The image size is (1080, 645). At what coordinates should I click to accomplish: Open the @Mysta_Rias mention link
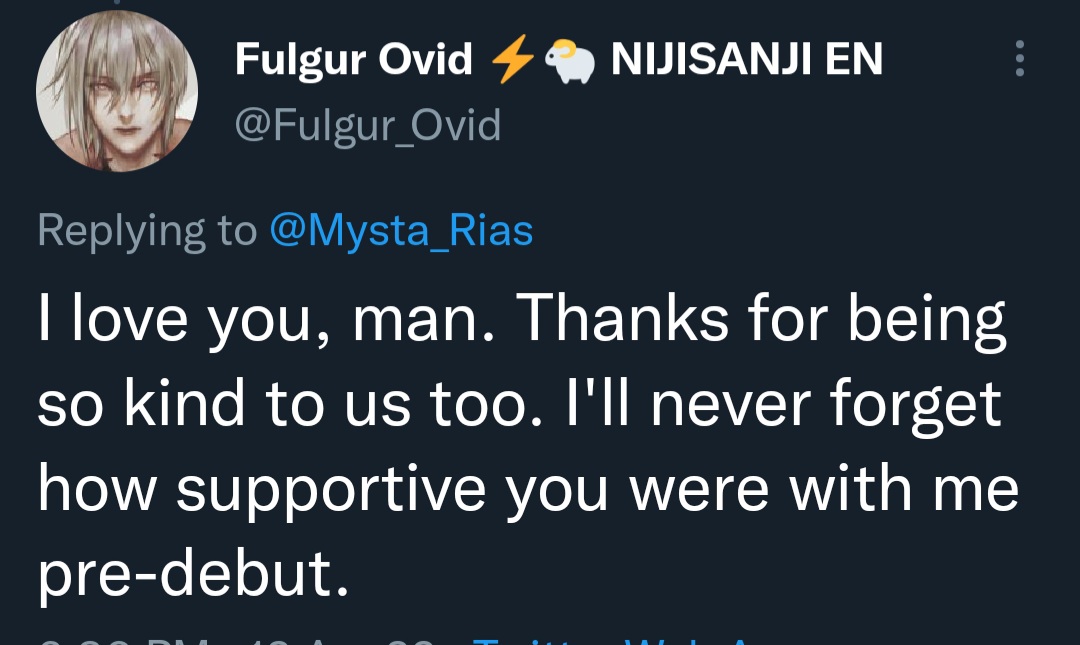coord(401,231)
